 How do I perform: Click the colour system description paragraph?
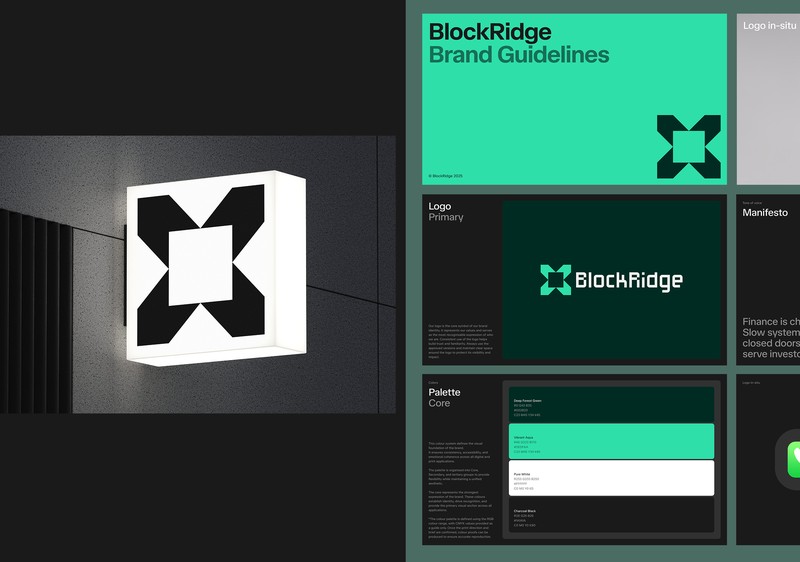(461, 491)
